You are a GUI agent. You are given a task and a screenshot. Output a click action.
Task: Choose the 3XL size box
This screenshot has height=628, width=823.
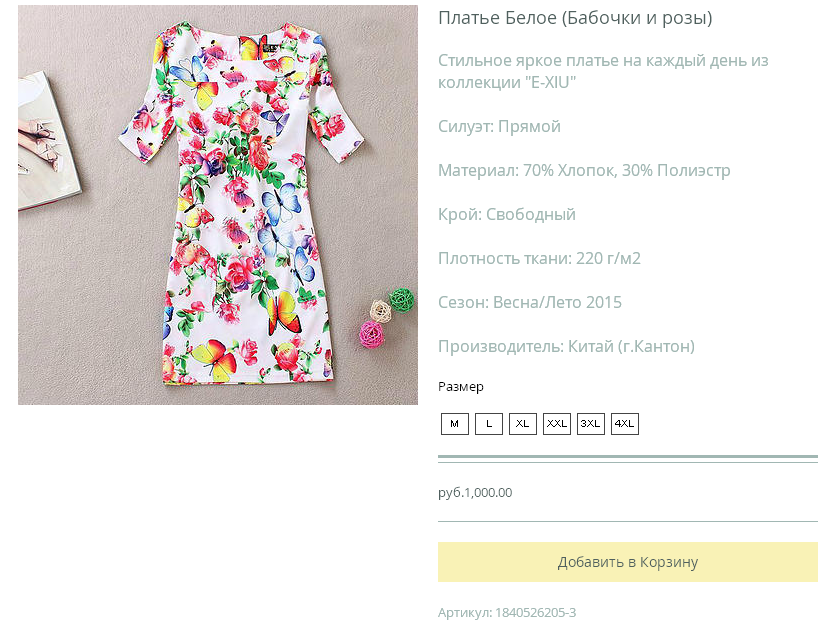pyautogui.click(x=591, y=424)
